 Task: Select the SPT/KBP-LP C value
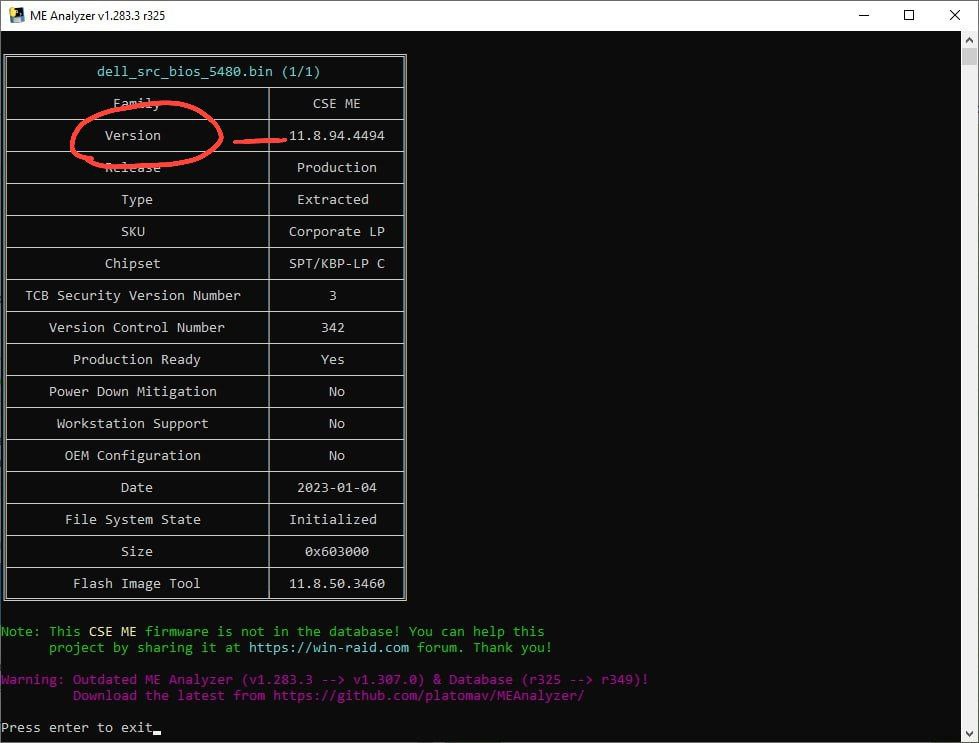pyautogui.click(x=337, y=263)
